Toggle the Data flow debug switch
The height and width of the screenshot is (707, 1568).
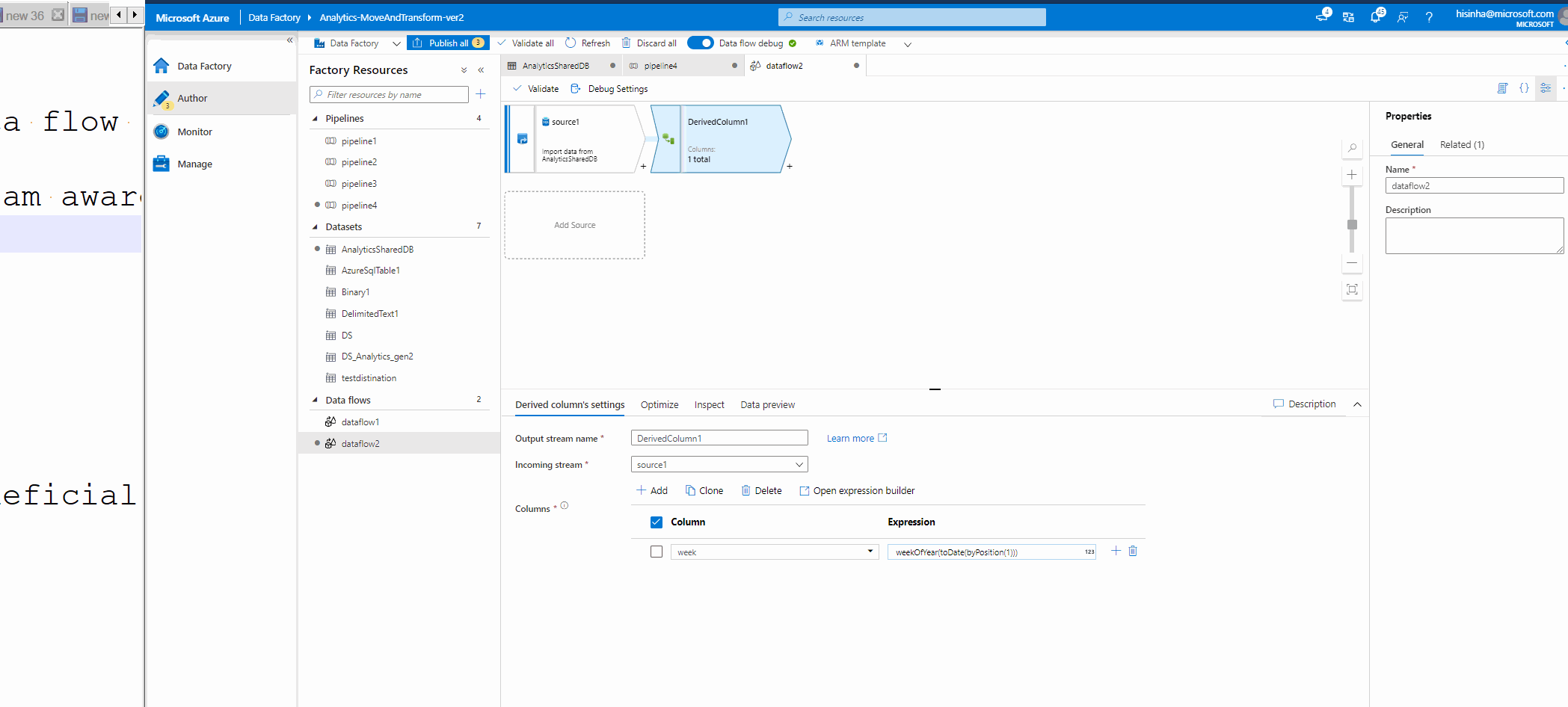701,43
